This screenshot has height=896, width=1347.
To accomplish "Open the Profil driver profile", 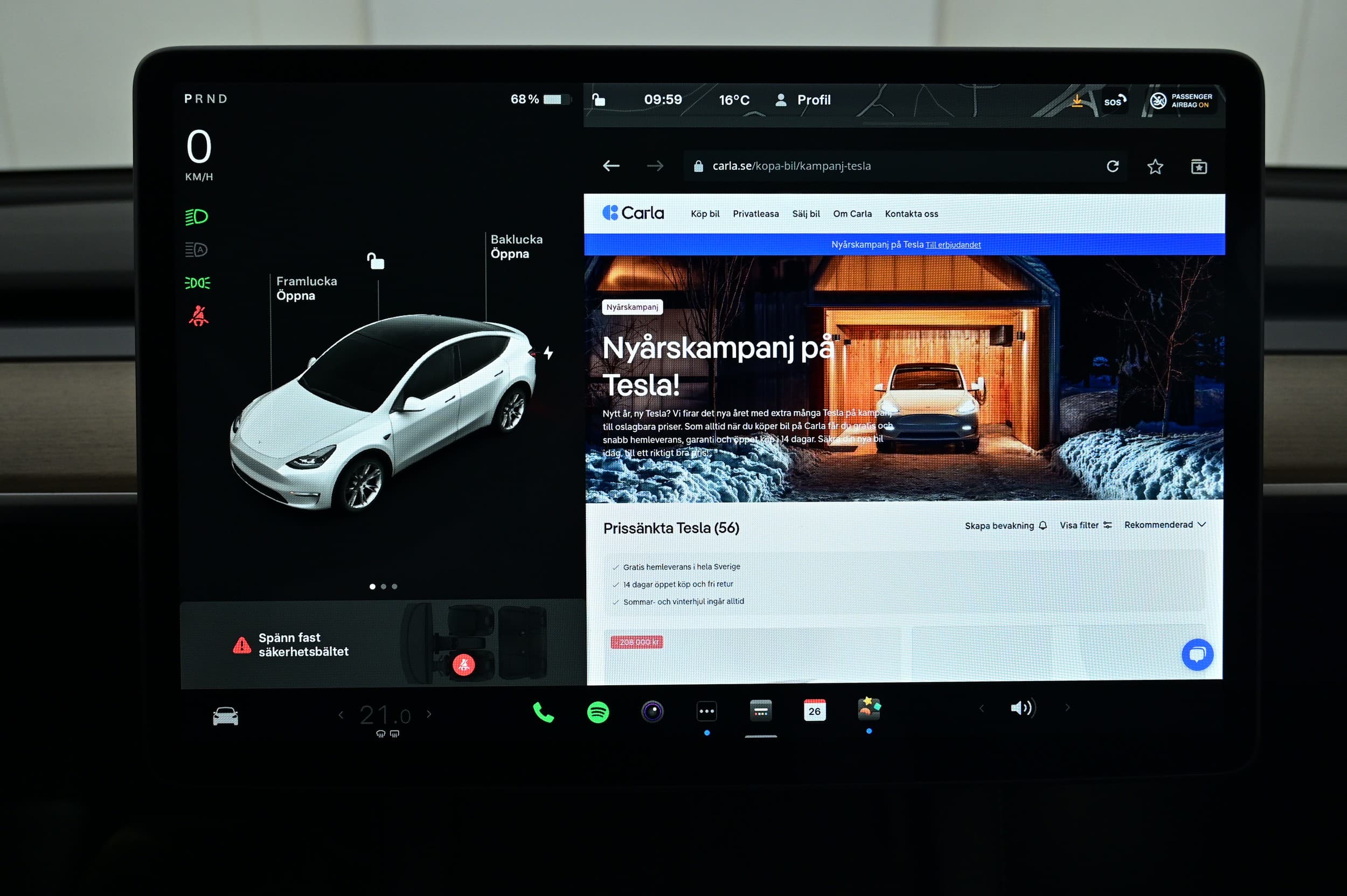I will coord(802,100).
